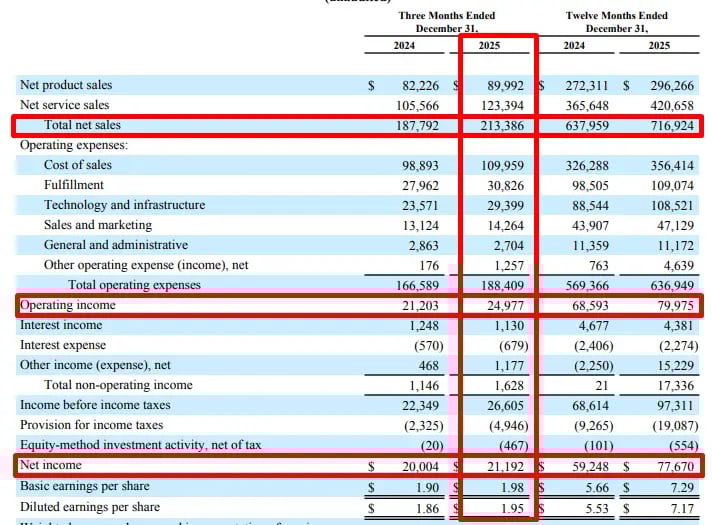The height and width of the screenshot is (525, 712).
Task: Click the 716,924 total net sales value
Action: click(x=670, y=125)
